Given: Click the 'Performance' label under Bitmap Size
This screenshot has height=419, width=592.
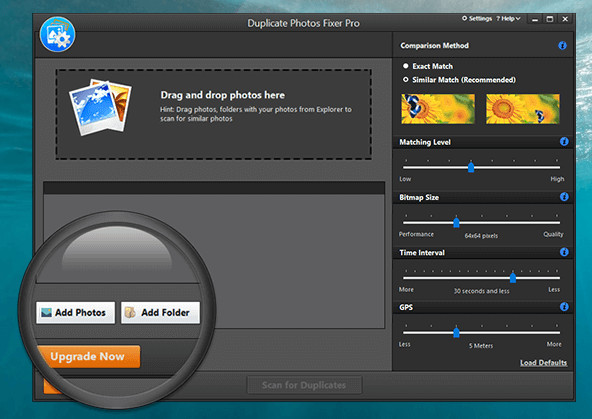Looking at the screenshot, I should (x=416, y=234).
